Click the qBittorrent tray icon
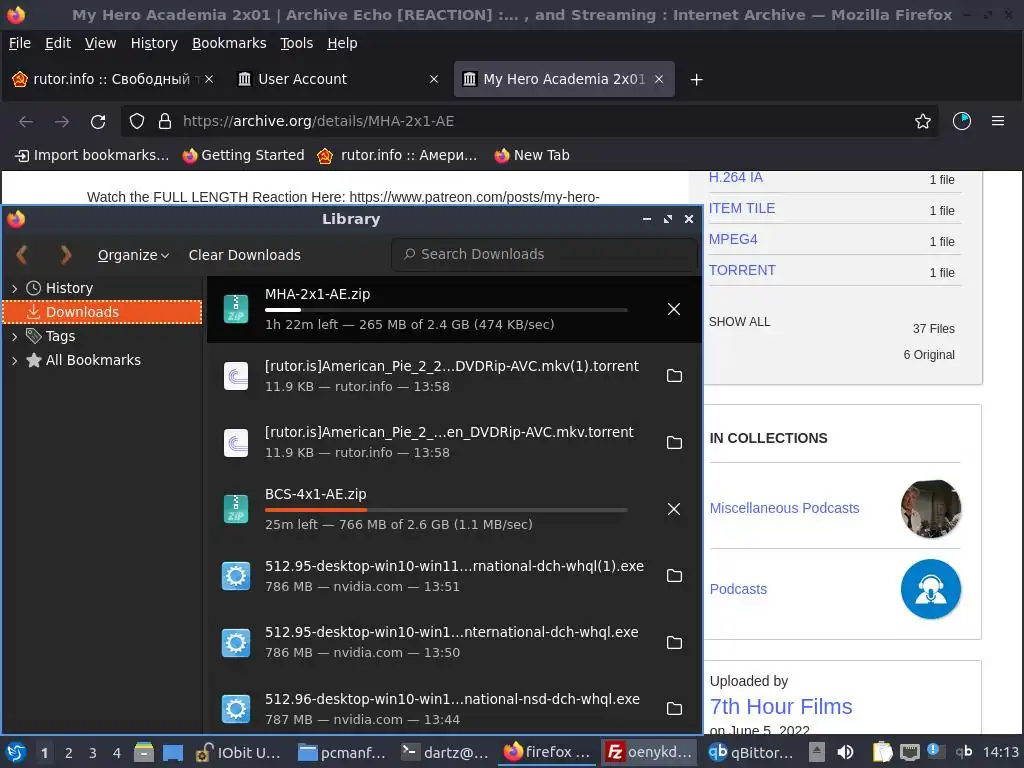The width and height of the screenshot is (1024, 768). pyautogui.click(x=963, y=752)
